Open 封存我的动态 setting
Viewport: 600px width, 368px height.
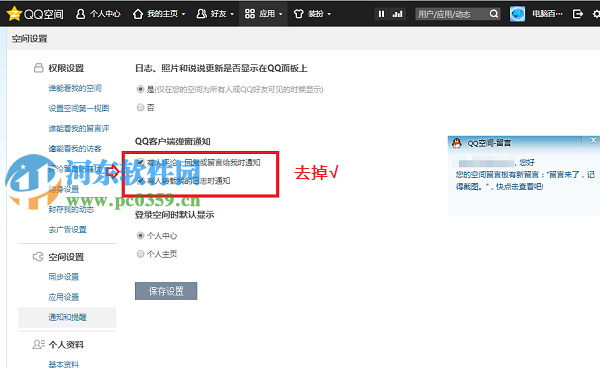(71, 209)
